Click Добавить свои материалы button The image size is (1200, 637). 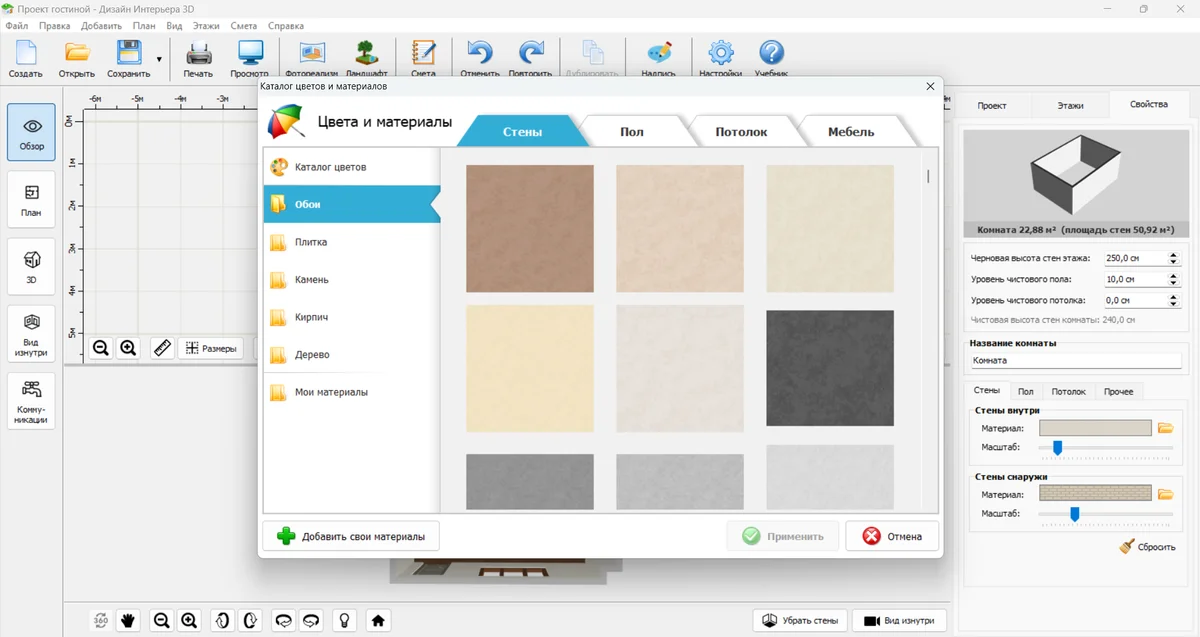tap(350, 536)
